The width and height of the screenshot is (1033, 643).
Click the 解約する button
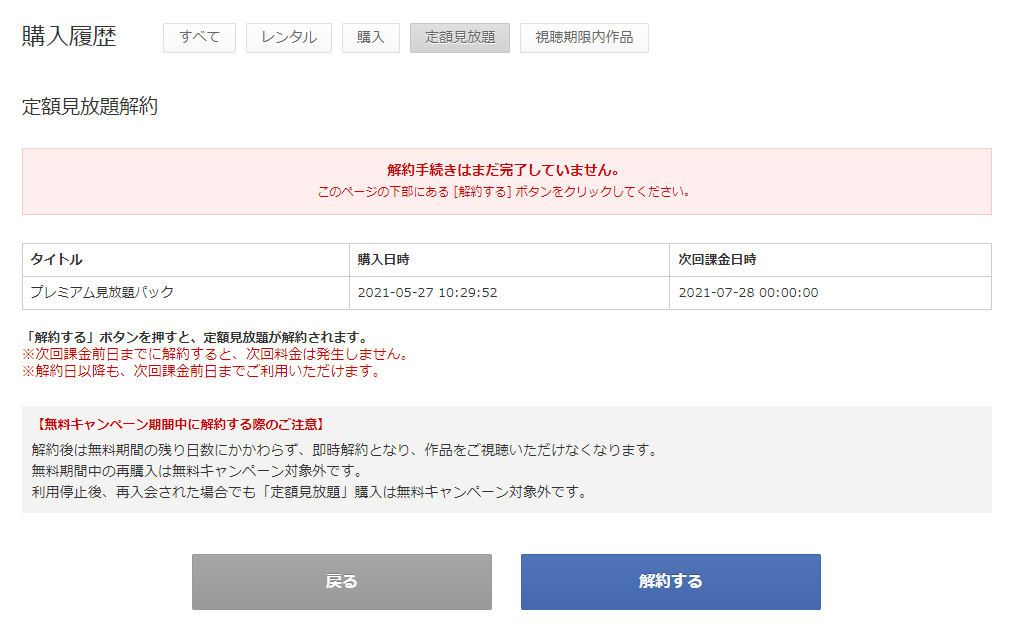coord(671,582)
